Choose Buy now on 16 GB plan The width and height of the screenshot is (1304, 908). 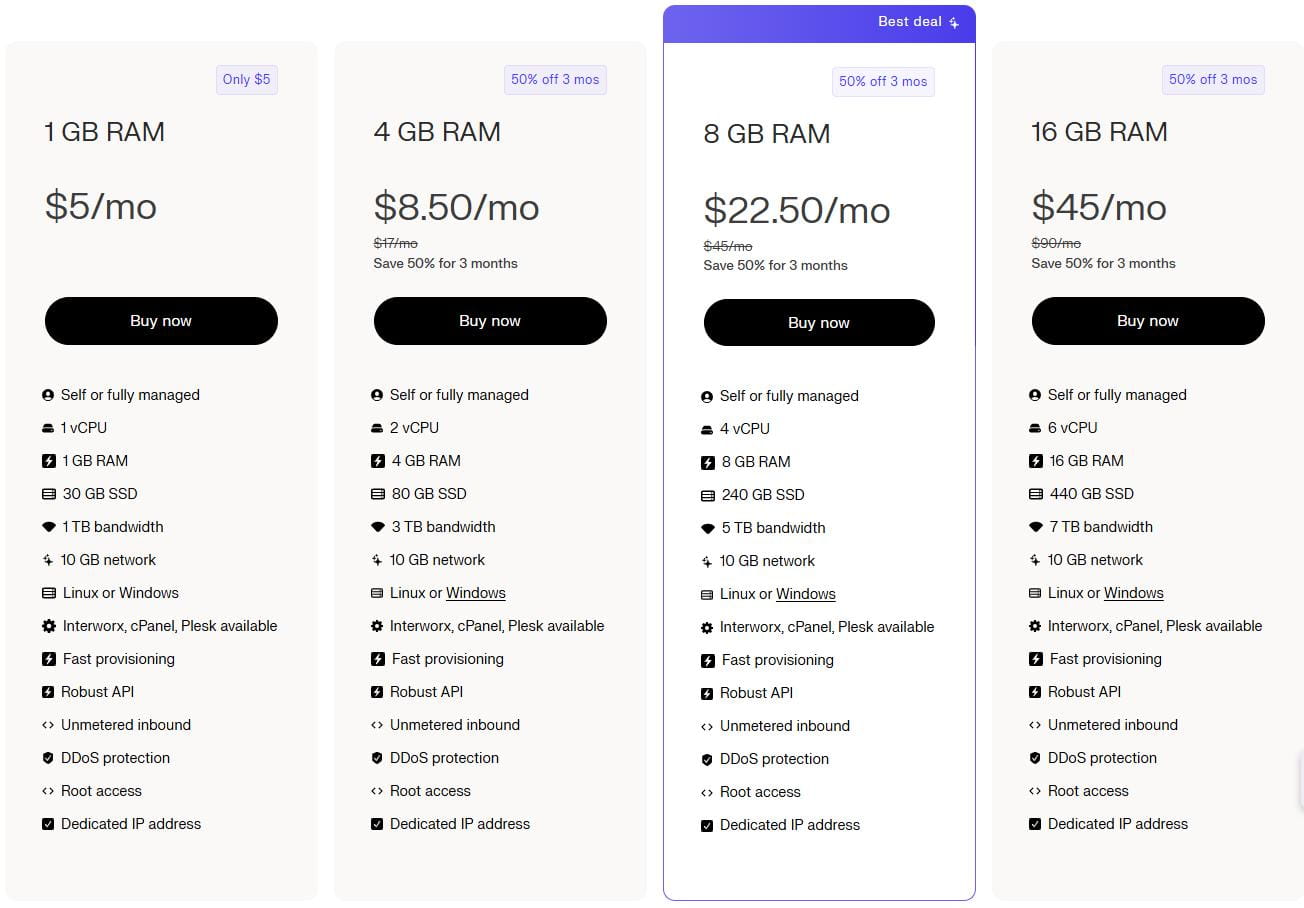coord(1148,321)
